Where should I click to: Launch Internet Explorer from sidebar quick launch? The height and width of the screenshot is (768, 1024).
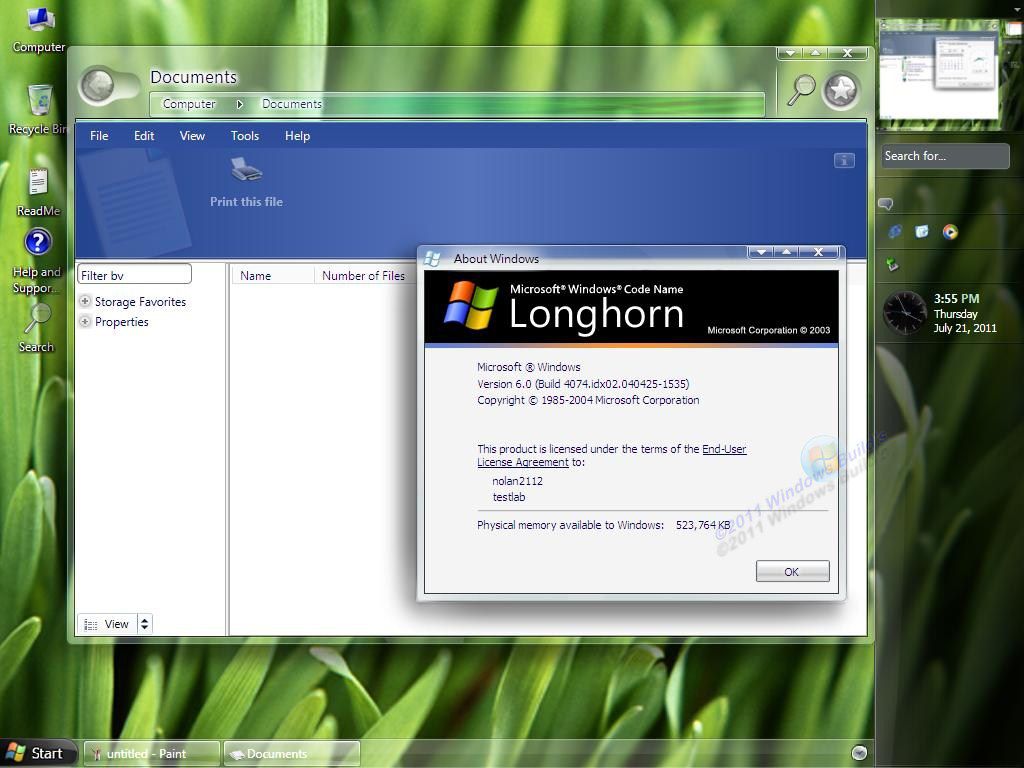pyautogui.click(x=895, y=231)
